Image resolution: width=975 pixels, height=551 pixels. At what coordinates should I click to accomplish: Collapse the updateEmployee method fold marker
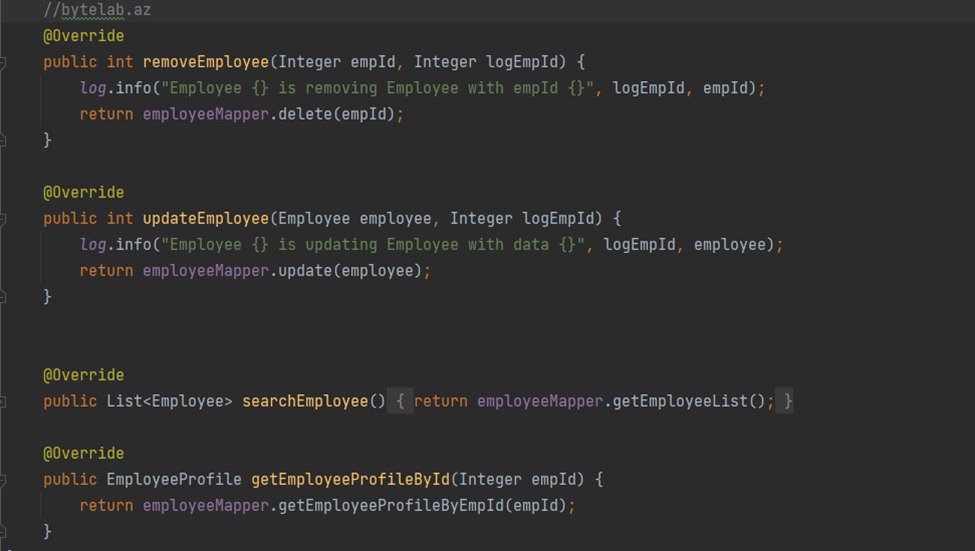pos(3,218)
